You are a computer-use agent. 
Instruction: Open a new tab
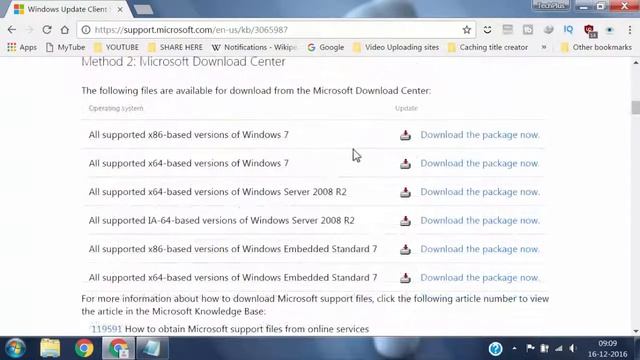click(143, 9)
